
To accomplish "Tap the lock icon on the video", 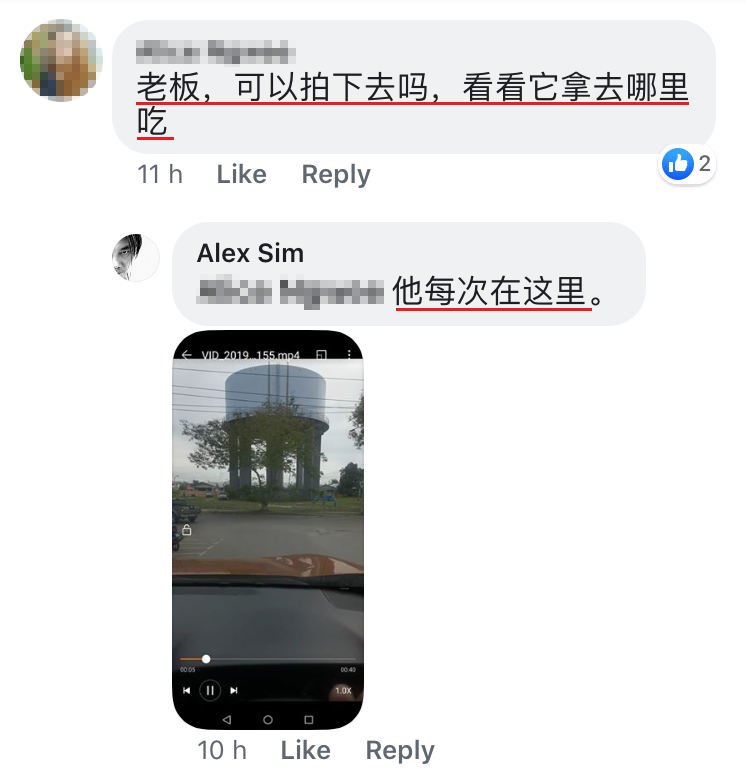I will point(186,530).
